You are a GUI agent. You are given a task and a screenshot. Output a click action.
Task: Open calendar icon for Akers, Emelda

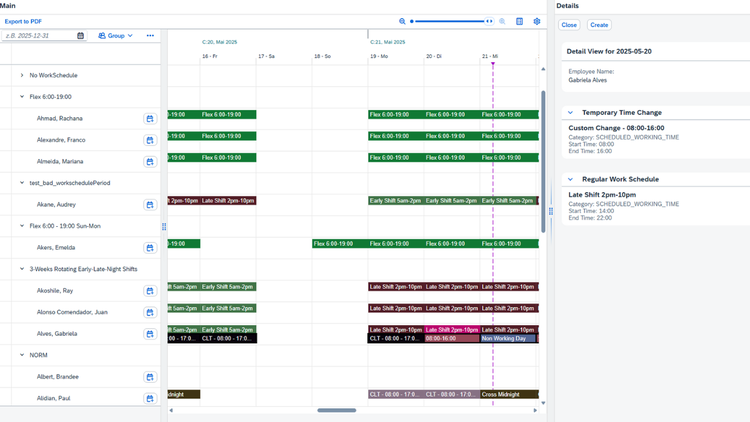pos(150,248)
